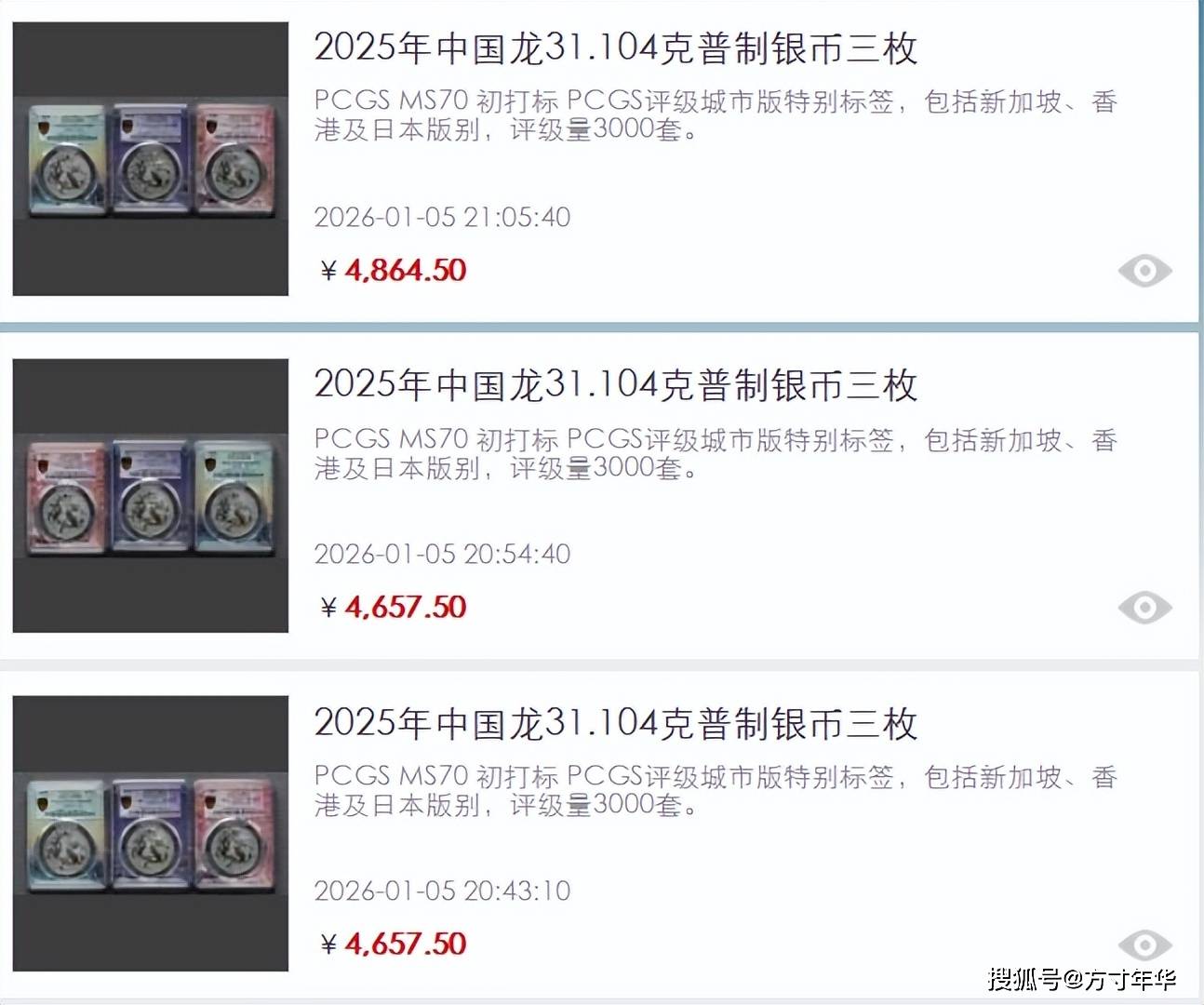1204x1005 pixels.
Task: Open the third 2025年中国龙 silver coin title
Action: click(x=616, y=723)
